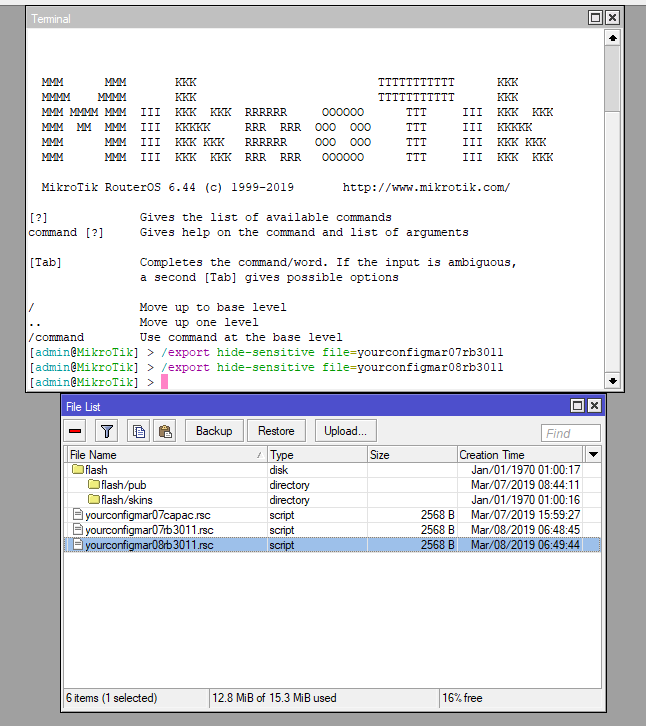Click creation time Mar/08/2019 06:49:44
The image size is (646, 726).
pyautogui.click(x=525, y=545)
